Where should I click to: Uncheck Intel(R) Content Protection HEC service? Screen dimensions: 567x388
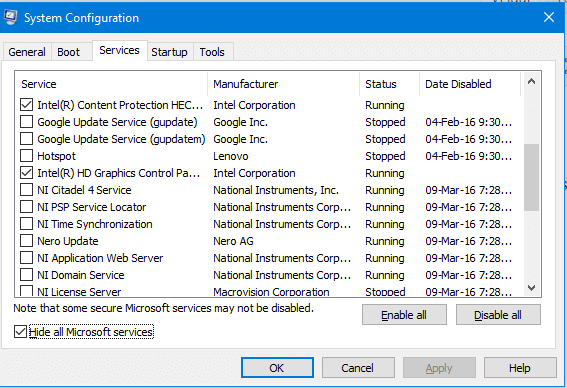(26, 105)
